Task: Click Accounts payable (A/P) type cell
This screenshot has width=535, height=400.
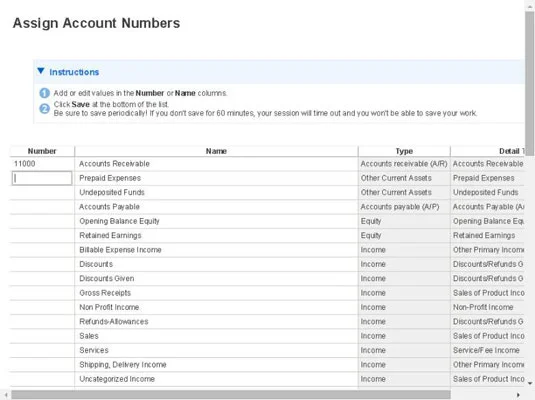Action: click(404, 207)
